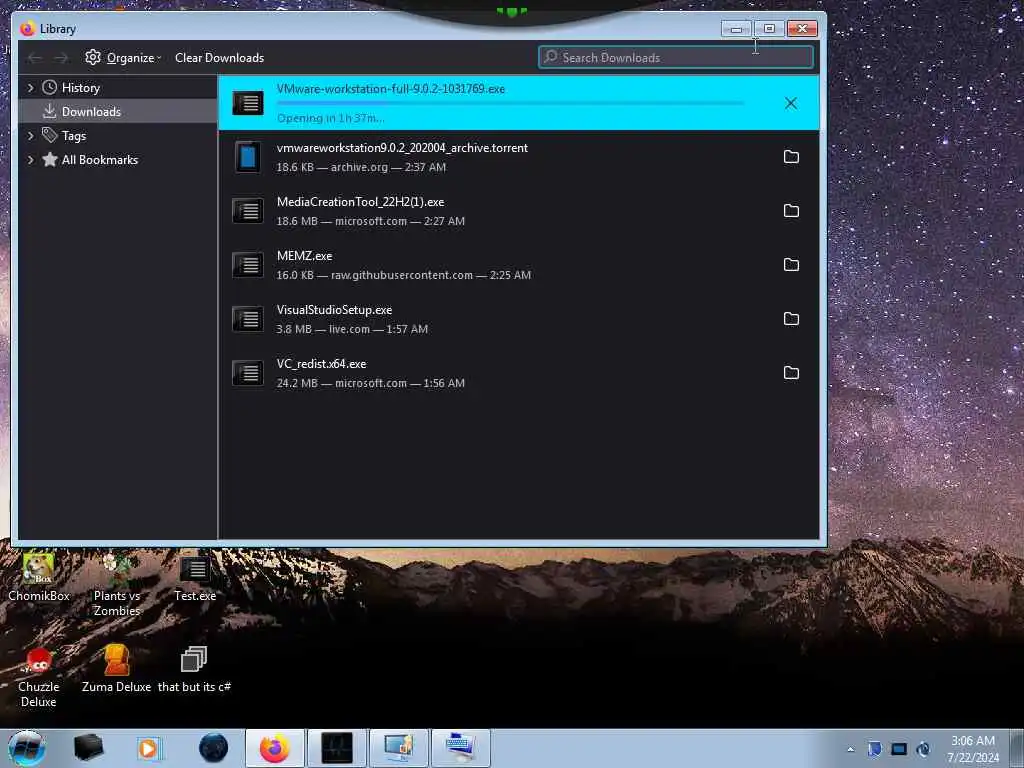This screenshot has width=1024, height=768.
Task: Maximize the Library window
Action: point(769,29)
